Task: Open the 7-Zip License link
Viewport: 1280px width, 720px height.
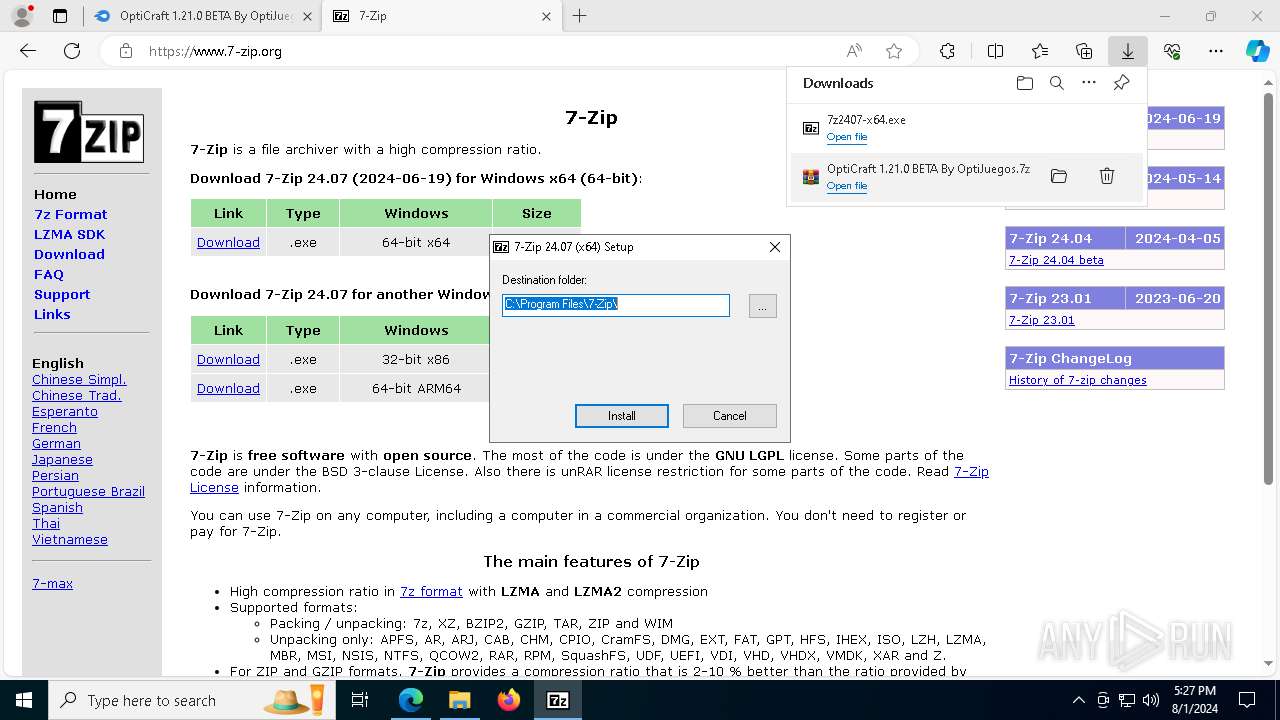Action: pyautogui.click(x=971, y=471)
